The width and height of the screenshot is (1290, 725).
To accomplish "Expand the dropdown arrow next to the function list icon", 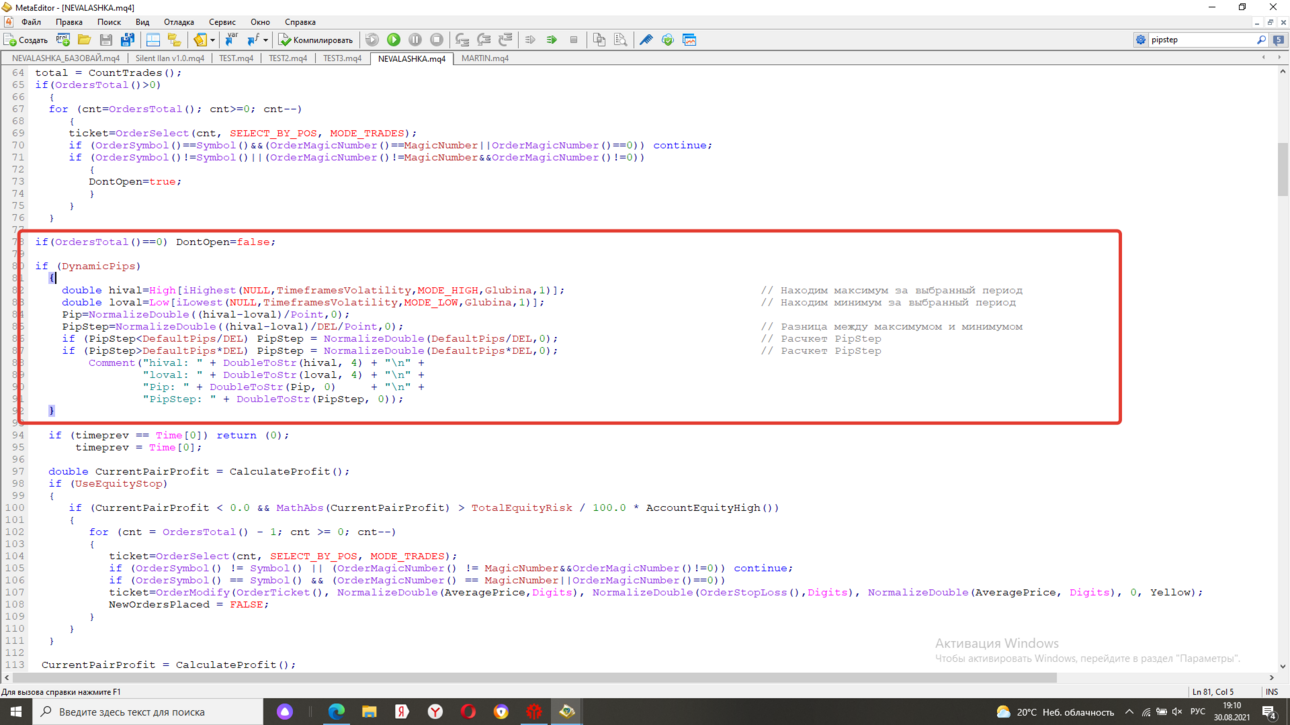I will click(x=265, y=40).
